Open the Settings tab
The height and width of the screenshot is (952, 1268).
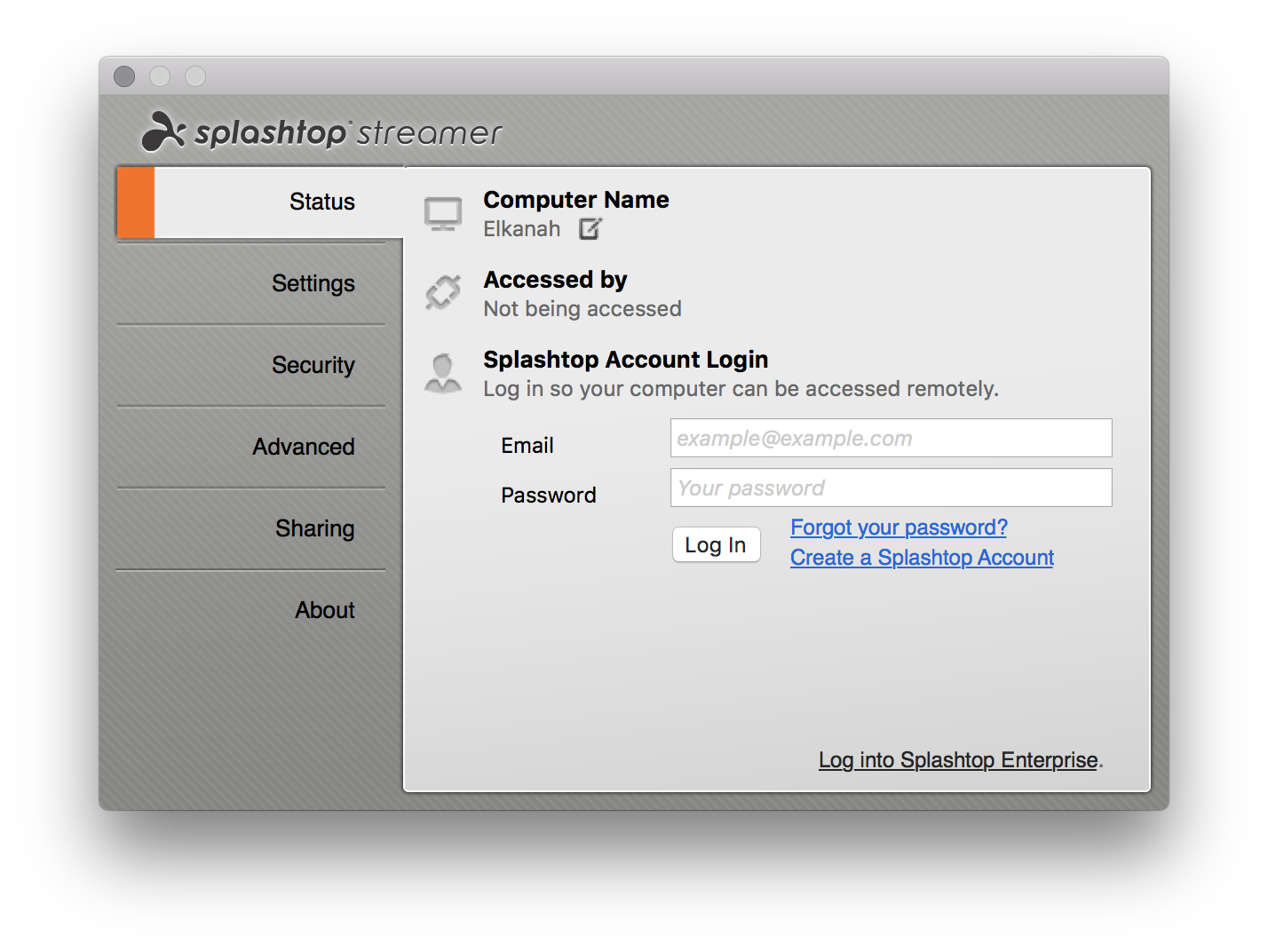click(251, 283)
